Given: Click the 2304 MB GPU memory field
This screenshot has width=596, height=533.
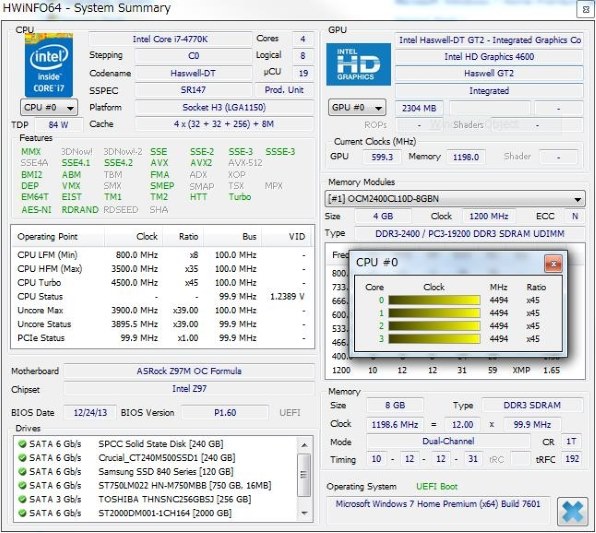Looking at the screenshot, I should pos(419,108).
